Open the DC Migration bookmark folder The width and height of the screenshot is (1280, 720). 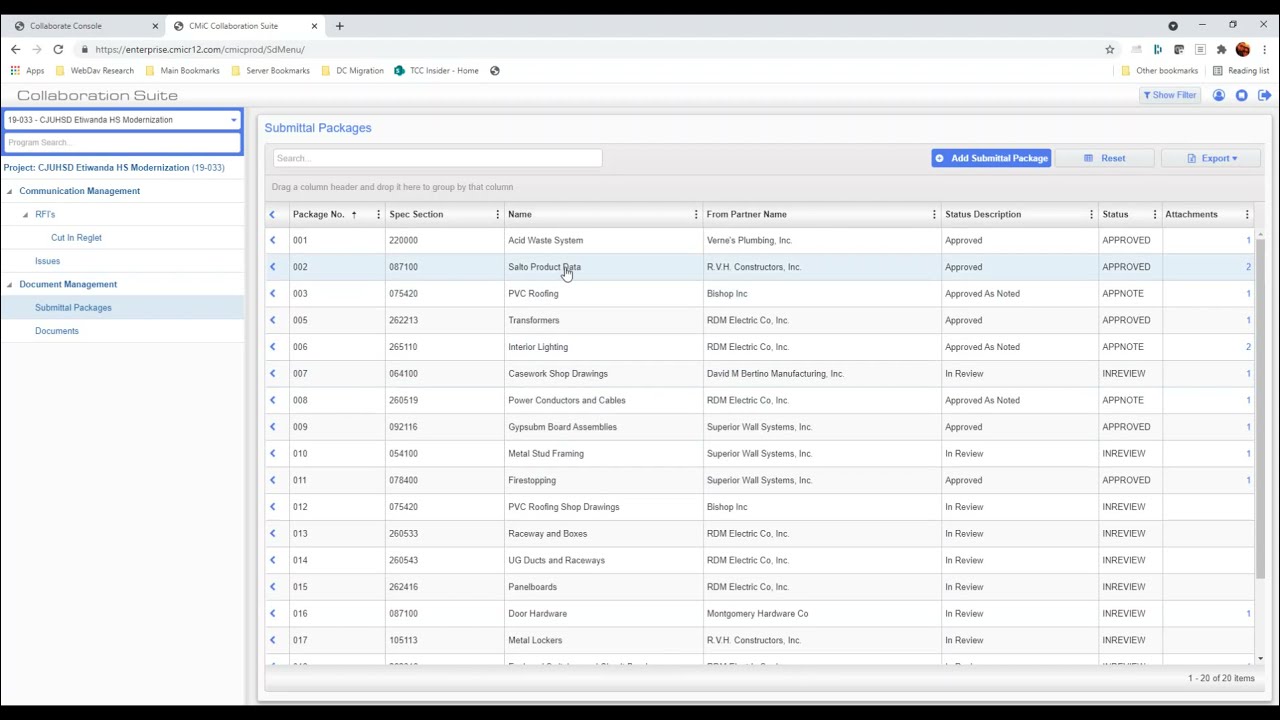(x=352, y=71)
